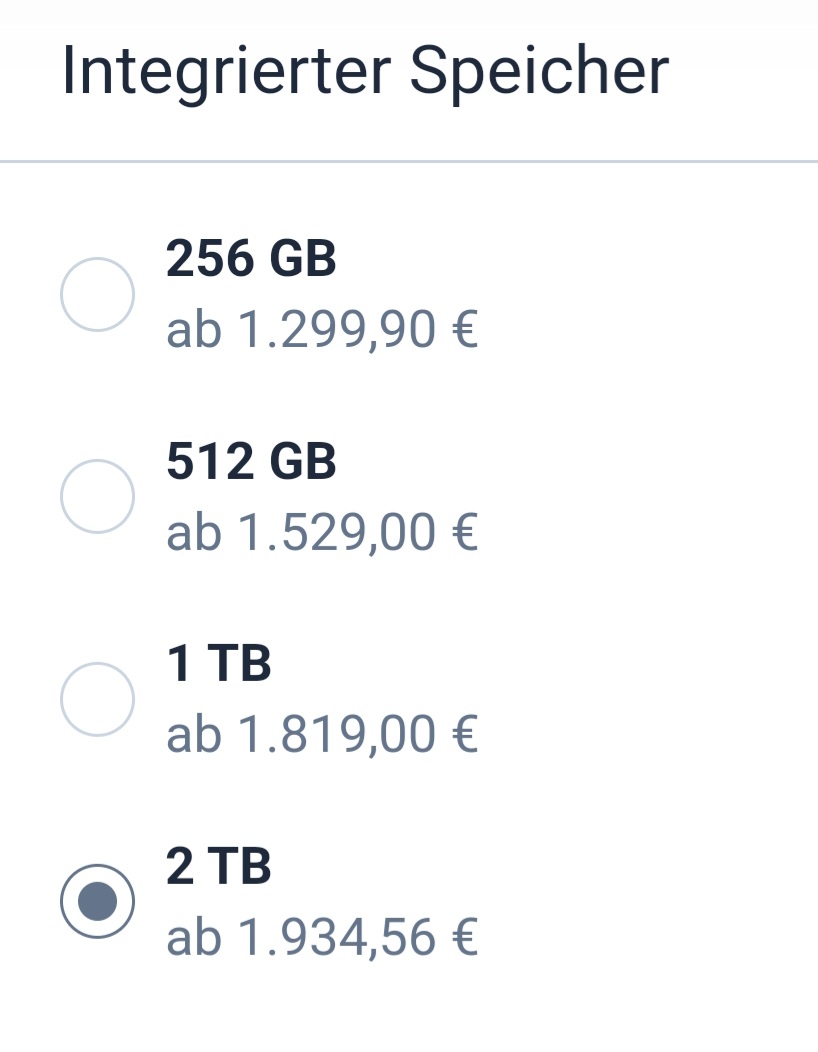The height and width of the screenshot is (1052, 818).
Task: Click the "Integrierter Speicher" section heading
Action: (365, 72)
